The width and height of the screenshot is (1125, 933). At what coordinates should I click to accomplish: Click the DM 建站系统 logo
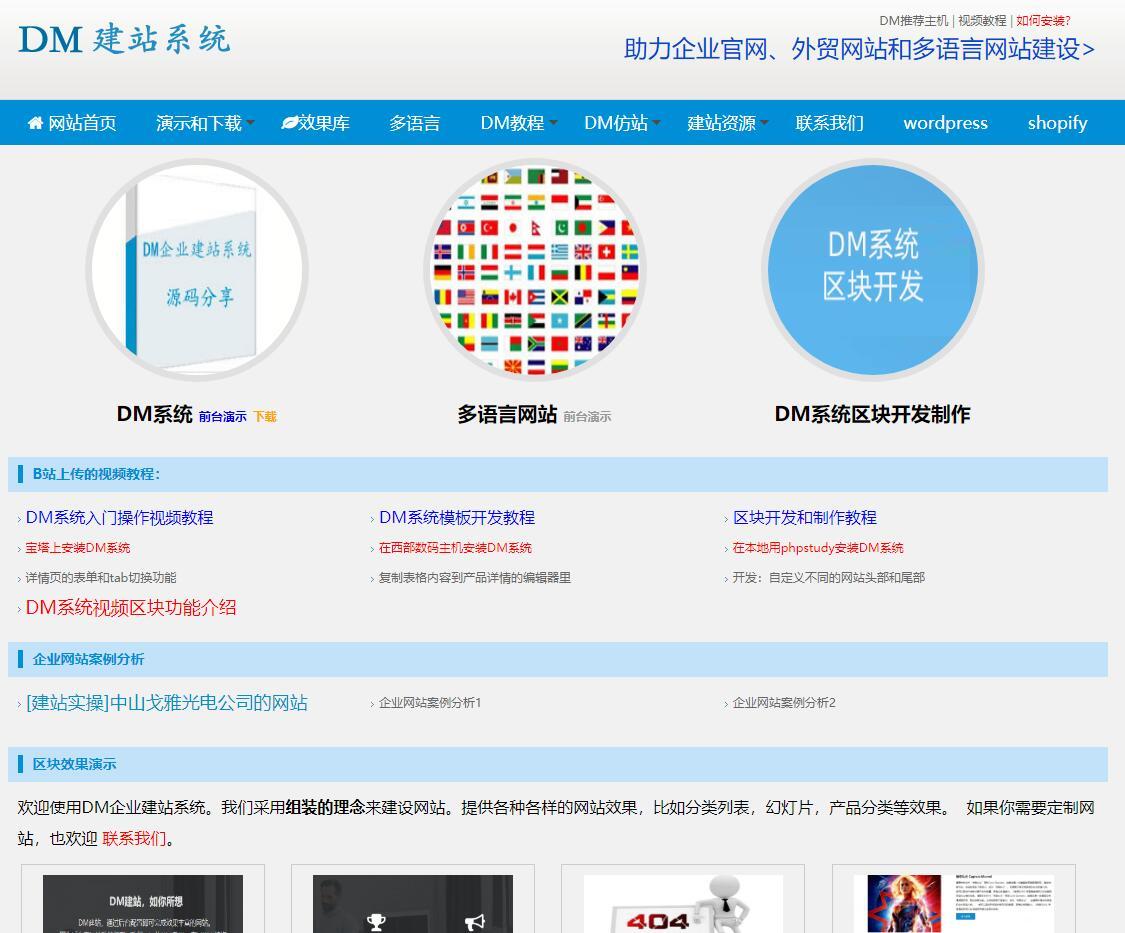click(x=124, y=39)
